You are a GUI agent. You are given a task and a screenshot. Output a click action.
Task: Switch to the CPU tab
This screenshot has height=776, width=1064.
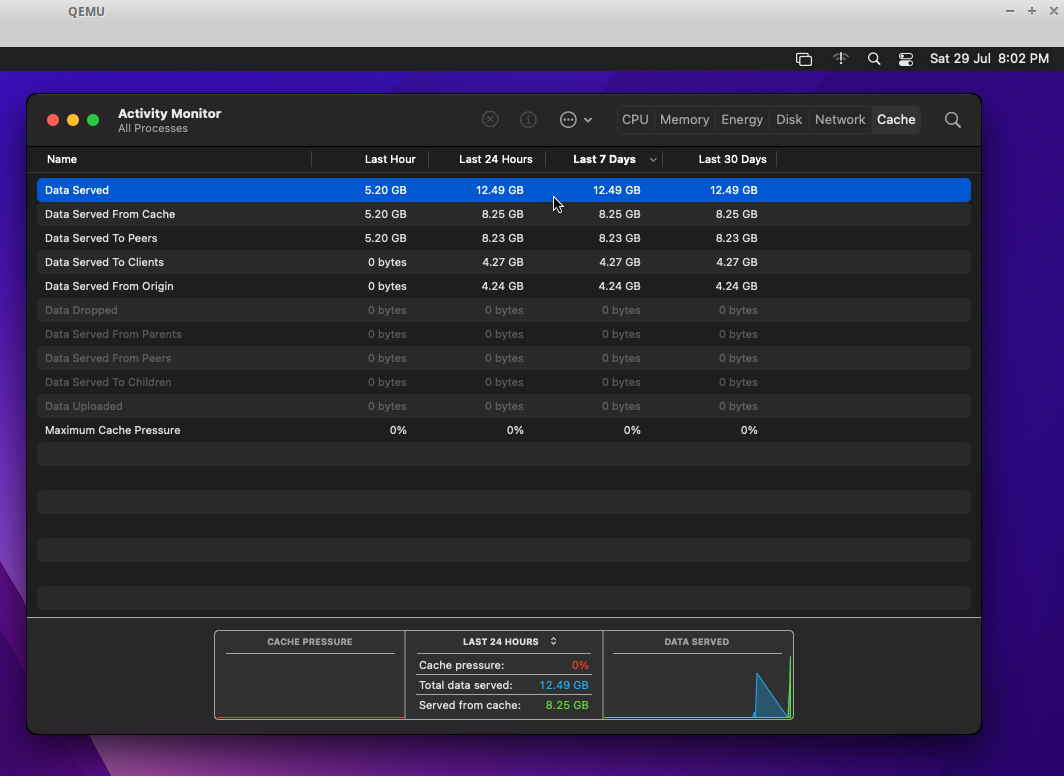635,120
